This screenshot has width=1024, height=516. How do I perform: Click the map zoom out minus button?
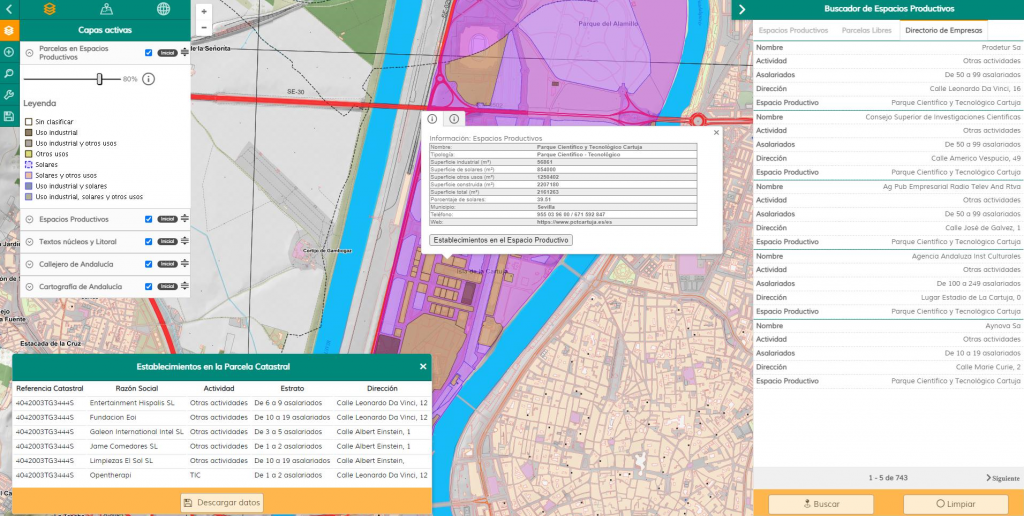coord(204,28)
